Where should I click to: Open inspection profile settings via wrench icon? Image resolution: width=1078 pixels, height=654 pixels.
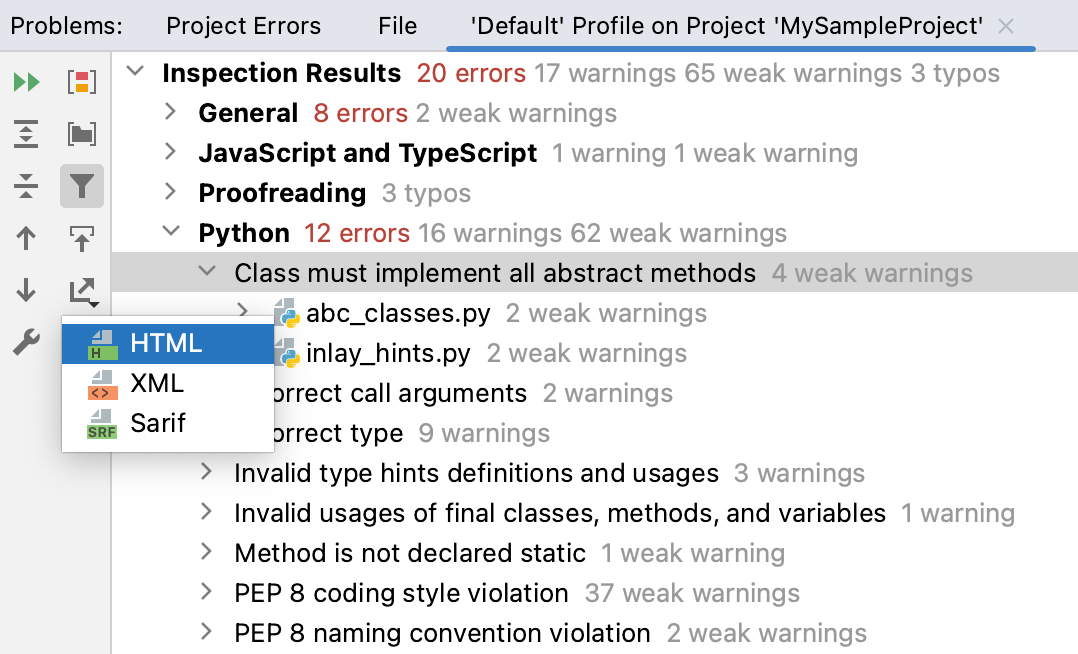point(27,342)
